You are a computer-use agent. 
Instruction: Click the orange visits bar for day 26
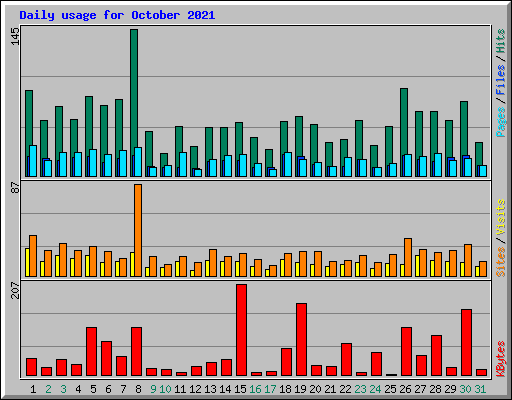point(408,257)
